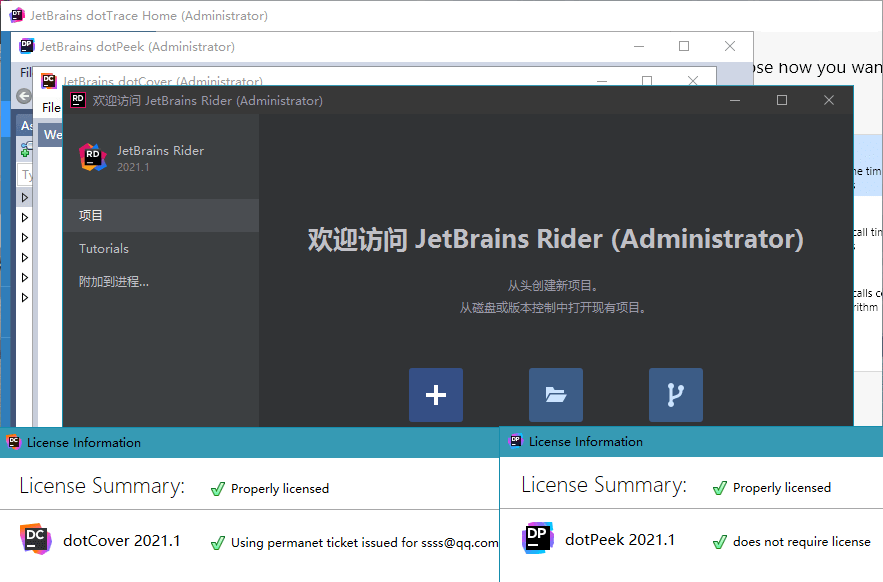Select the 项目 tab in Rider sidebar

[x=160, y=215]
